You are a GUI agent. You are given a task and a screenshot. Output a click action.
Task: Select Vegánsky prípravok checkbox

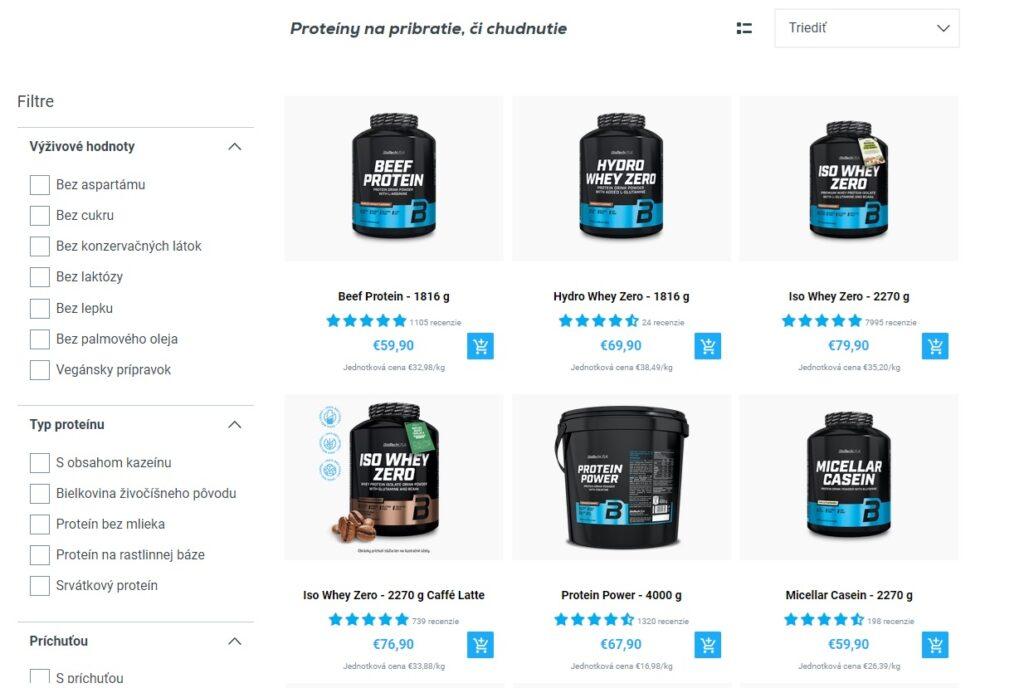click(40, 369)
